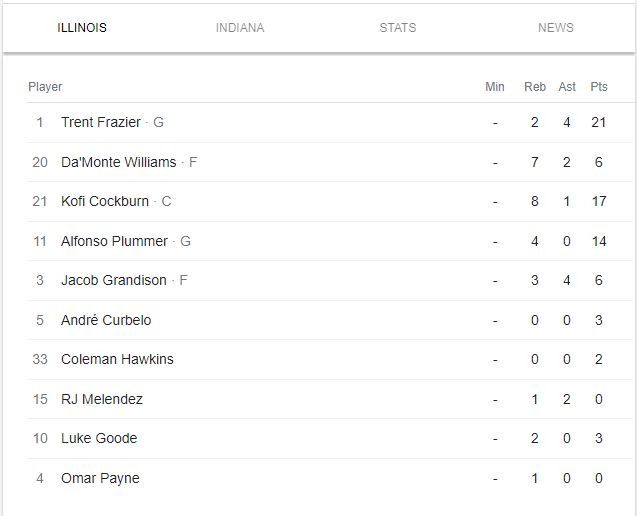Click the Min column header

pyautogui.click(x=495, y=87)
